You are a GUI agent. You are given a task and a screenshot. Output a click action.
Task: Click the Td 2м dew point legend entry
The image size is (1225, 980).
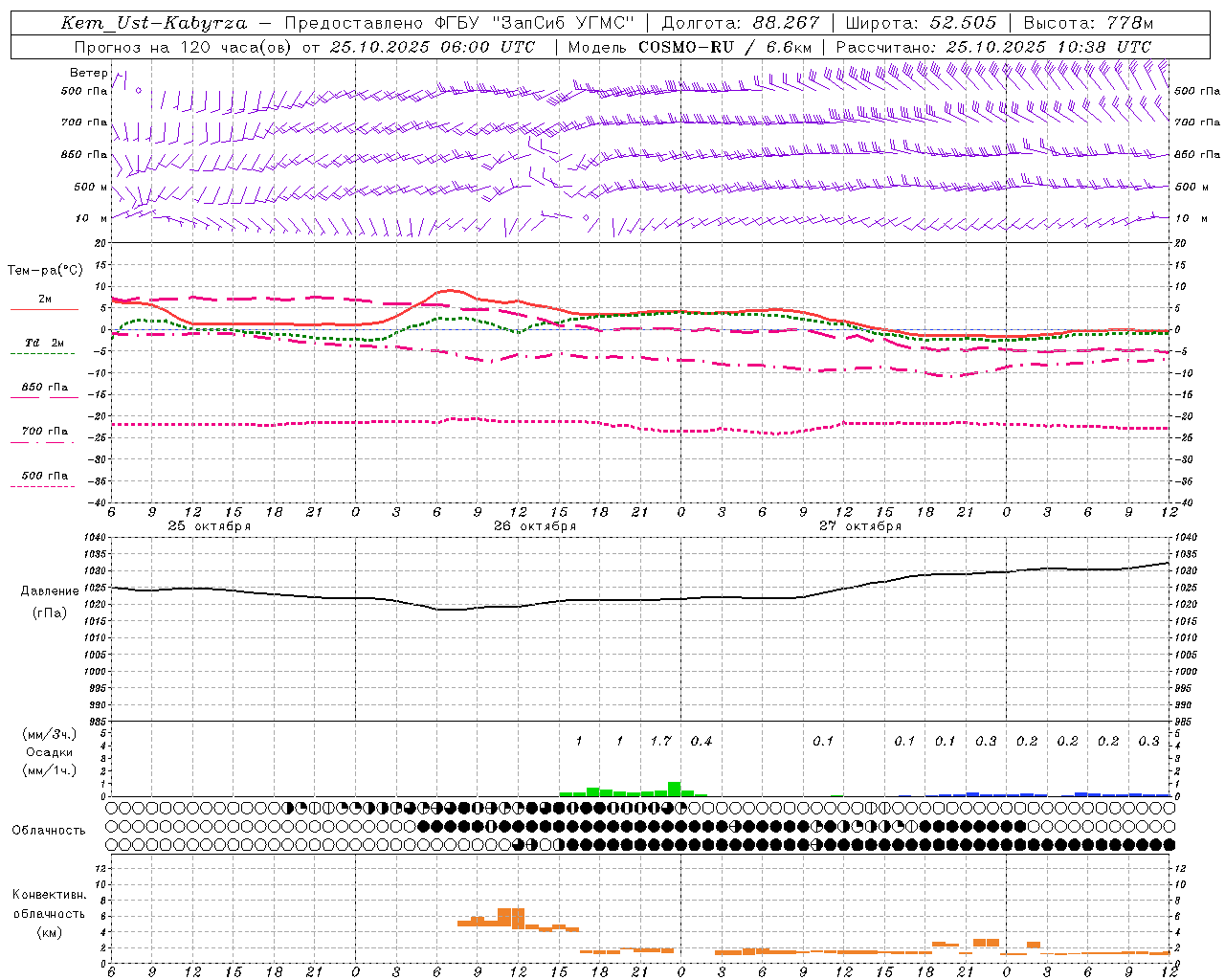(45, 343)
